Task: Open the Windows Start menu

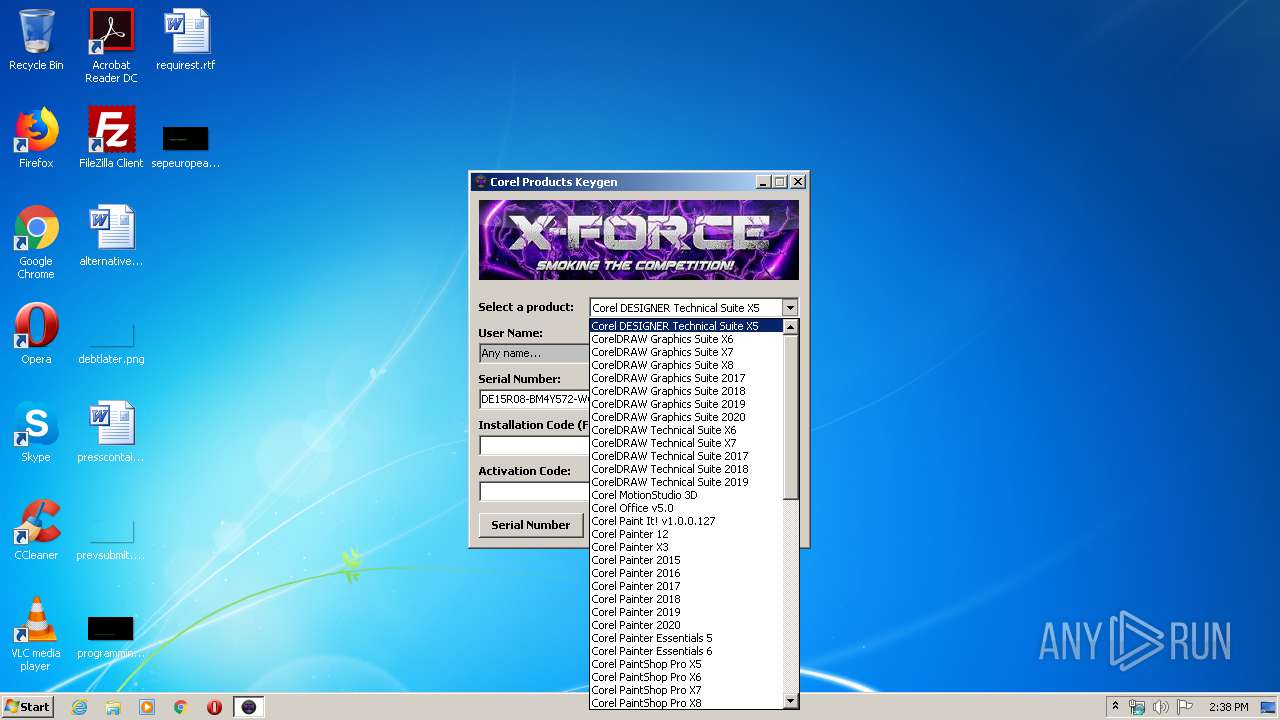Action: coord(27,707)
